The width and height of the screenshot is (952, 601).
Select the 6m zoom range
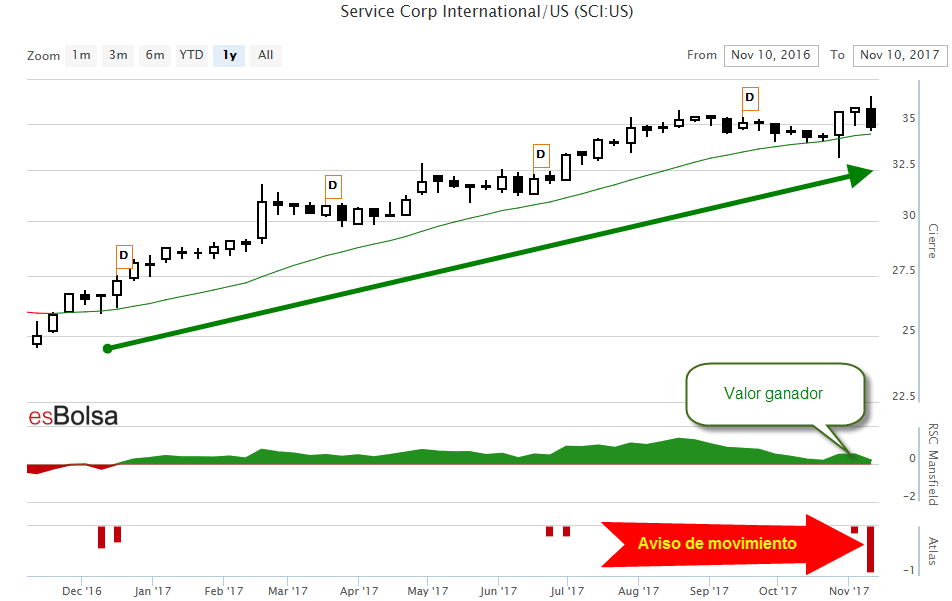pyautogui.click(x=155, y=55)
